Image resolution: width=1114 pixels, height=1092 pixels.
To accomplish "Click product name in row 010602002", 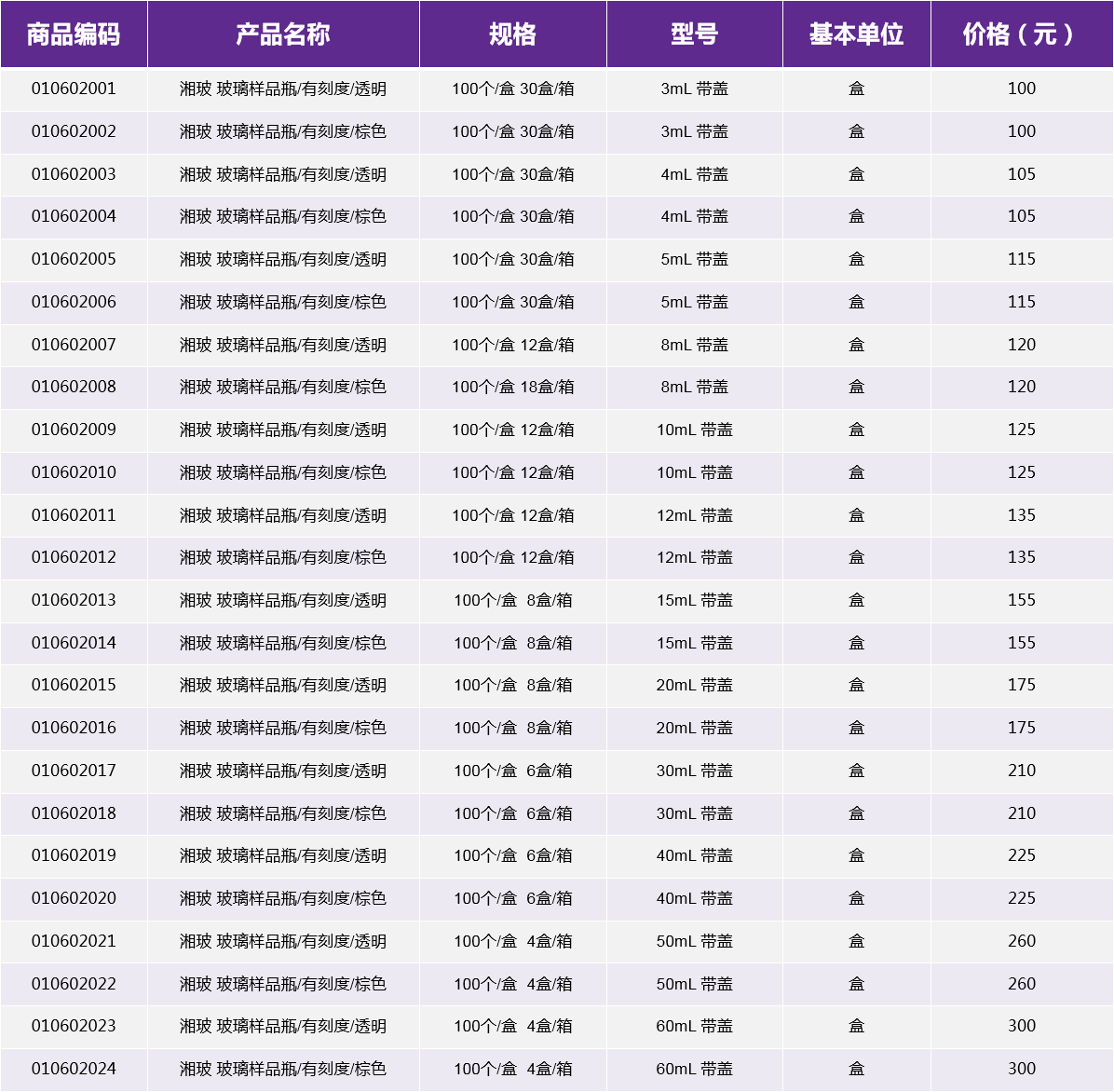I will (x=283, y=131).
